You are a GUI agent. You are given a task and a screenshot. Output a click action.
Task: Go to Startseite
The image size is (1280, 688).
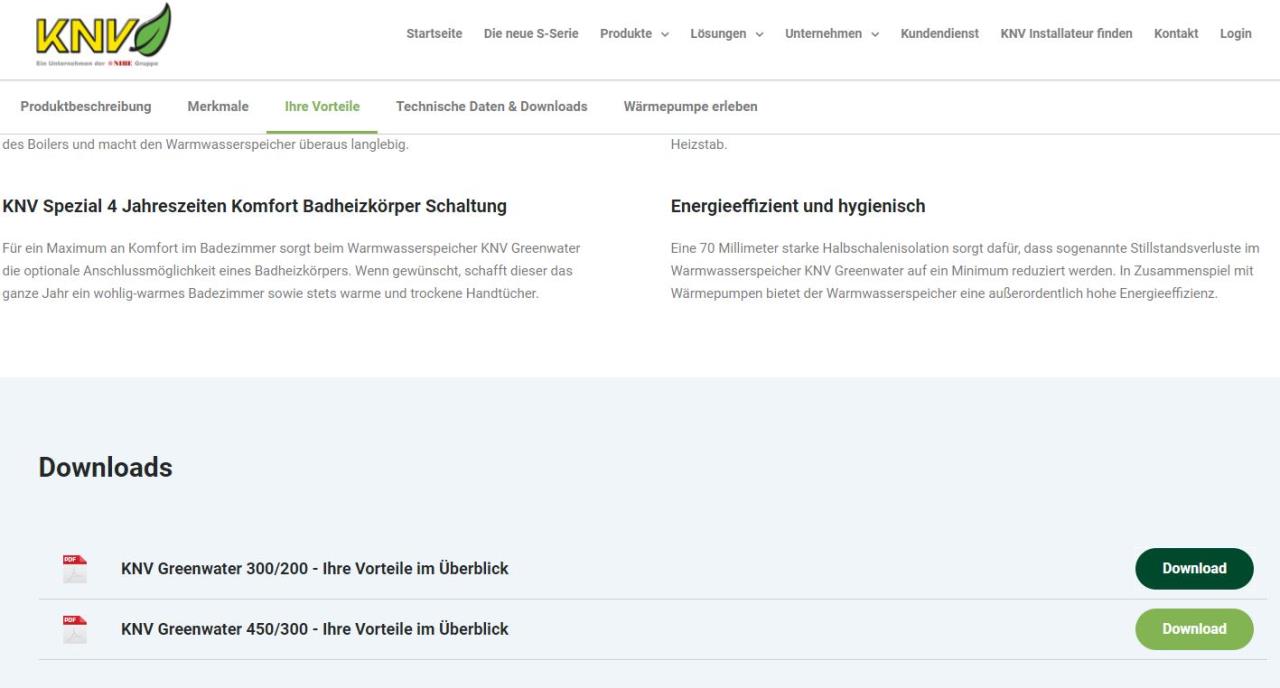click(x=434, y=33)
